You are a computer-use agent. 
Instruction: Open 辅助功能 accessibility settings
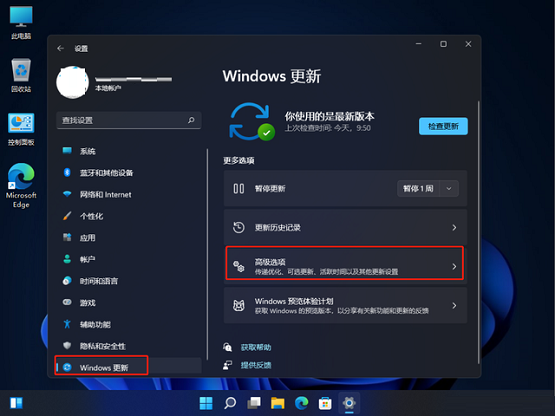coord(129,324)
